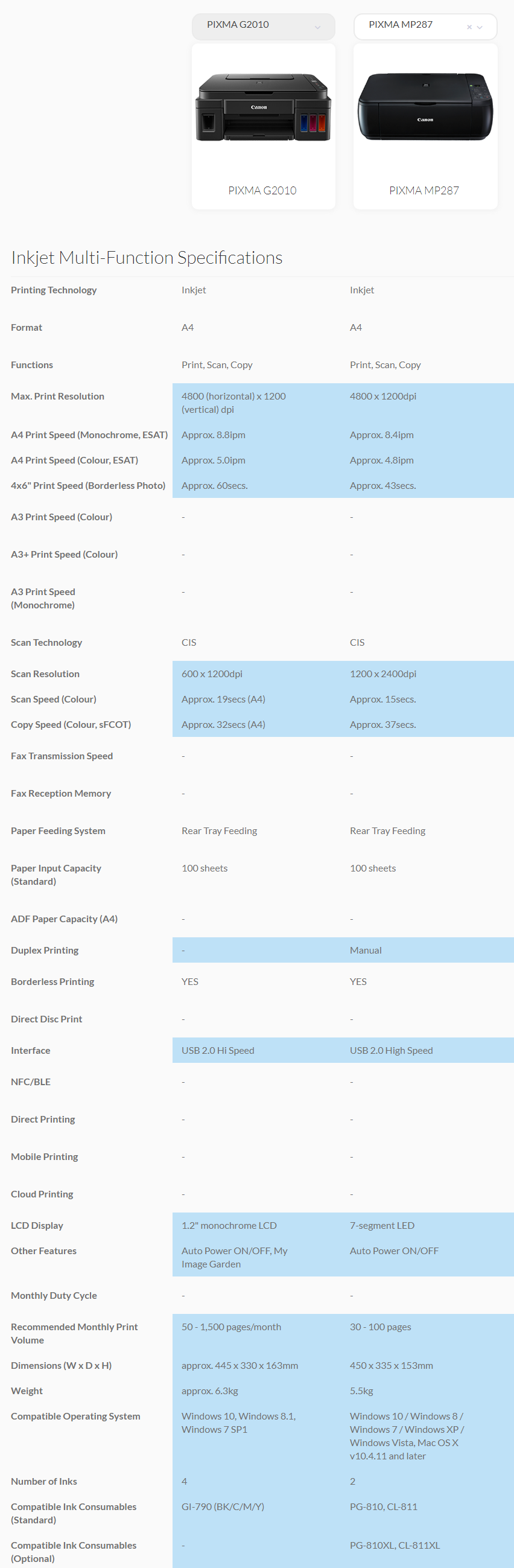Click 'USB 2.0 Hi Speed' interface value
The width and height of the screenshot is (514, 1568).
pyautogui.click(x=218, y=1051)
